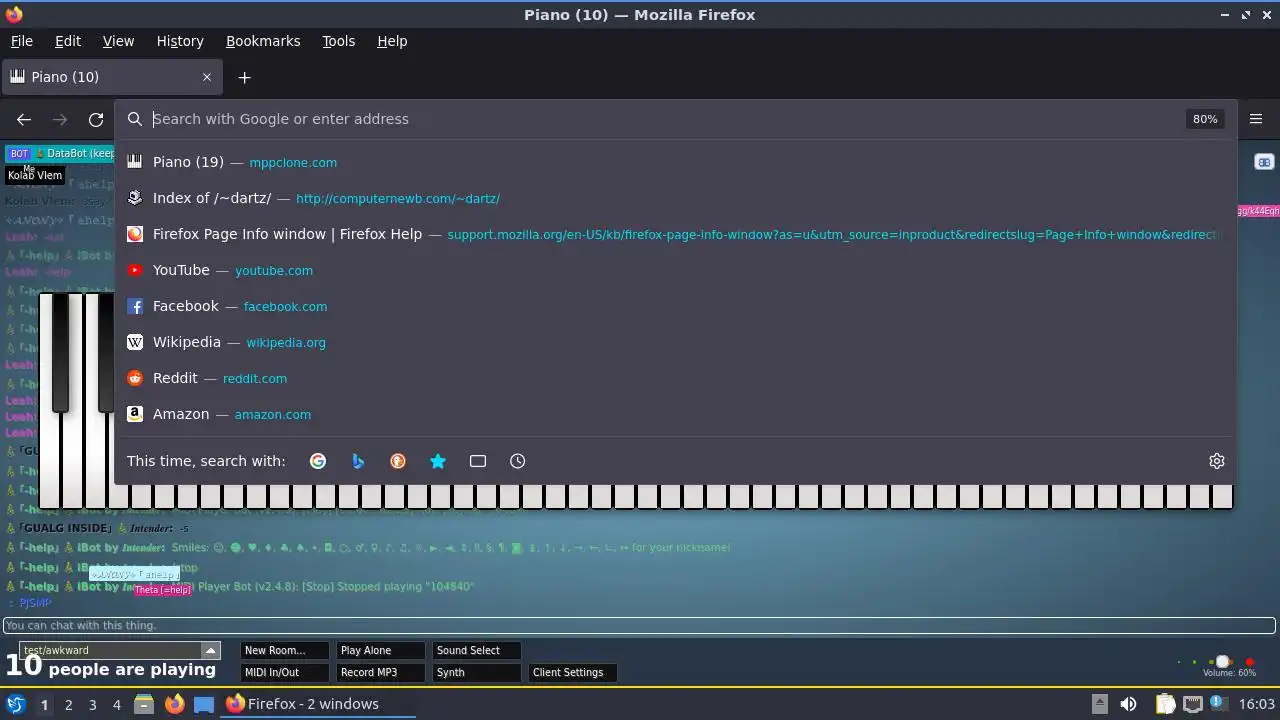Search with DuckDuckGo this time
The width and height of the screenshot is (1280, 720).
[x=398, y=461]
